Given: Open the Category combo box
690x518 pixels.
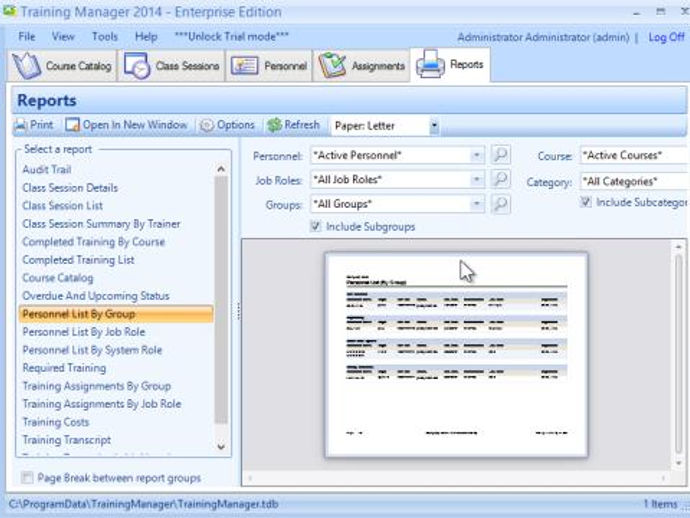Looking at the screenshot, I should (x=635, y=181).
